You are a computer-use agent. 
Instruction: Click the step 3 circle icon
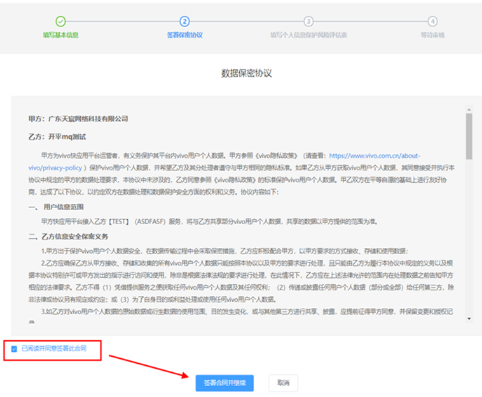pos(309,21)
